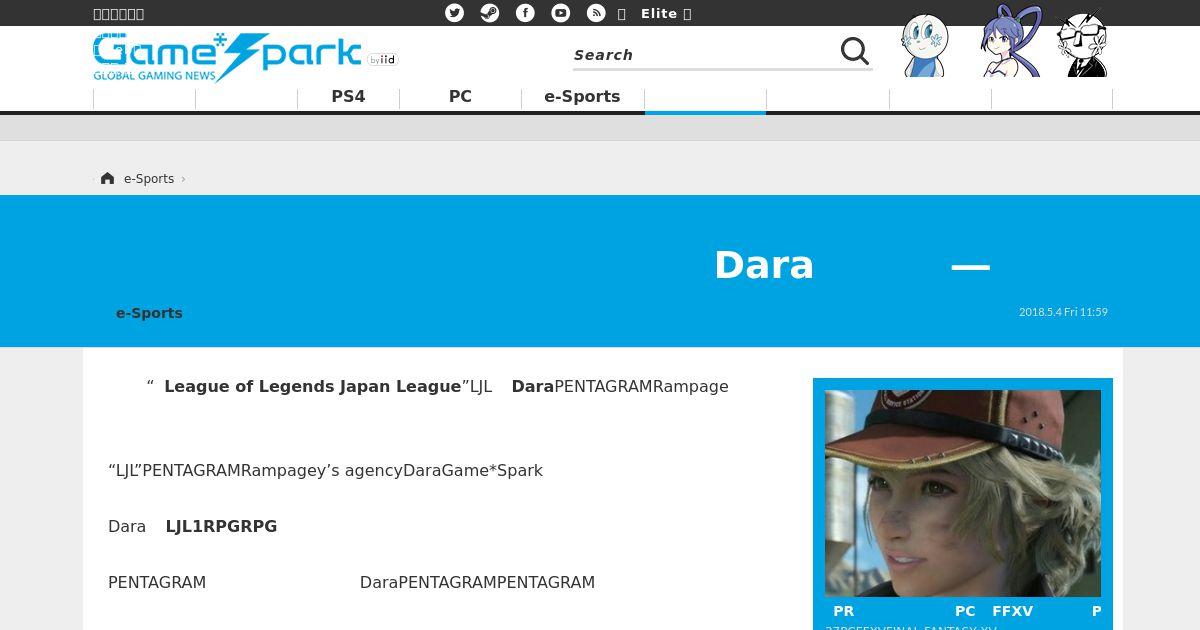The image size is (1200, 630).
Task: Click the glasses-wearing mascot character
Action: click(1084, 44)
